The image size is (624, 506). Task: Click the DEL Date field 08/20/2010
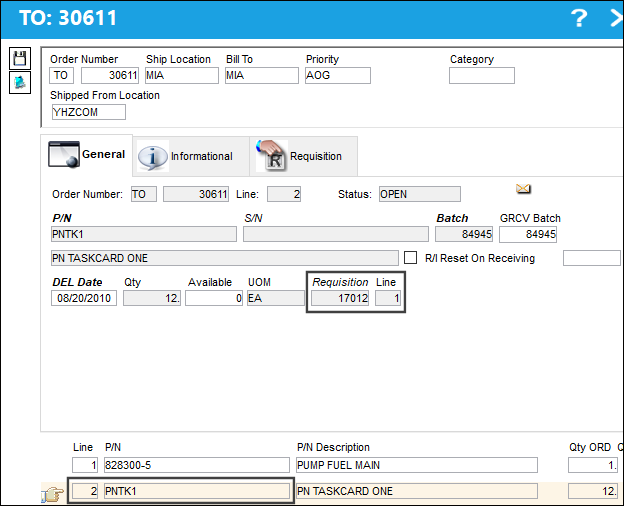click(84, 298)
